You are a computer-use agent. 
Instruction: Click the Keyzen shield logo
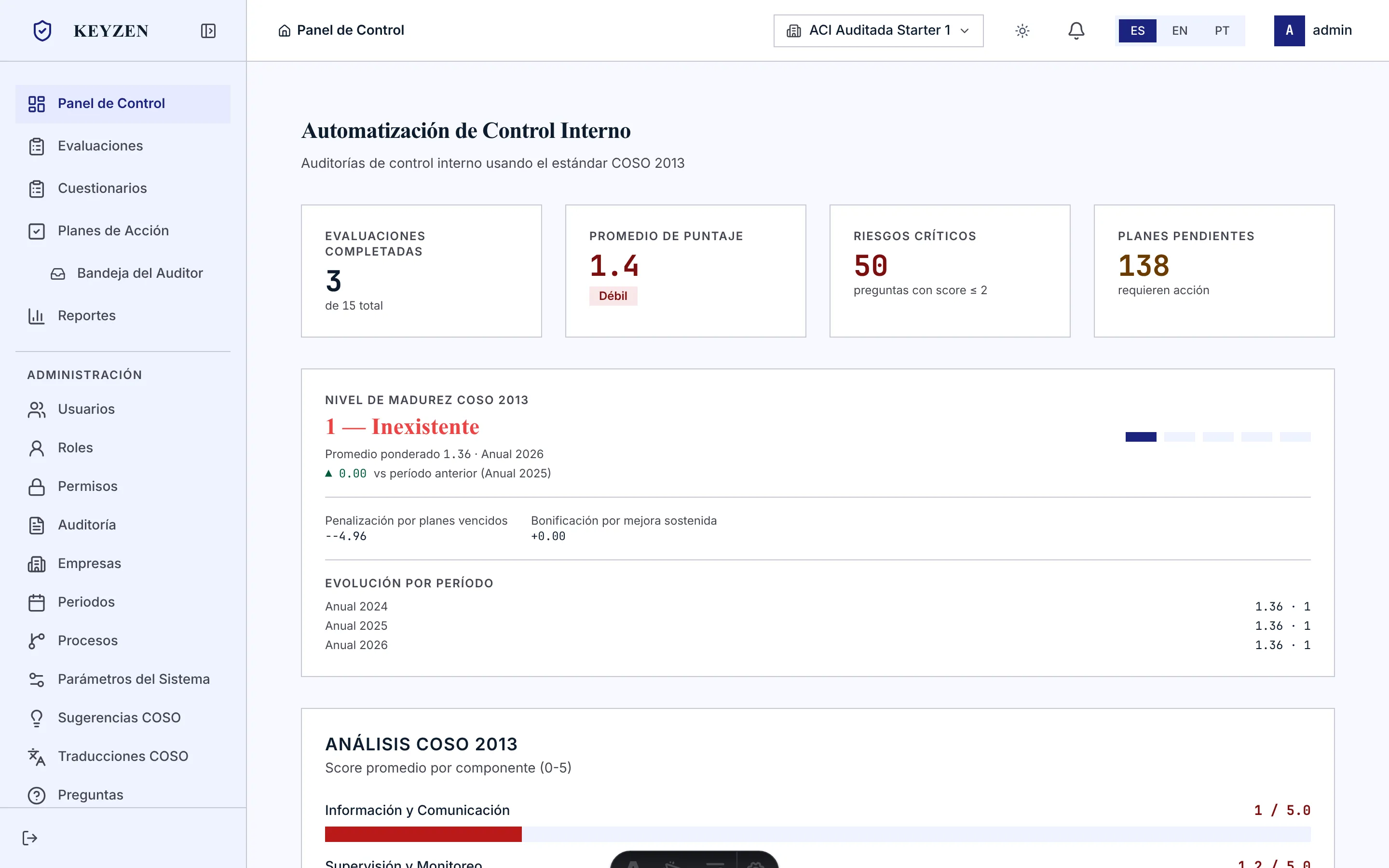(x=42, y=30)
